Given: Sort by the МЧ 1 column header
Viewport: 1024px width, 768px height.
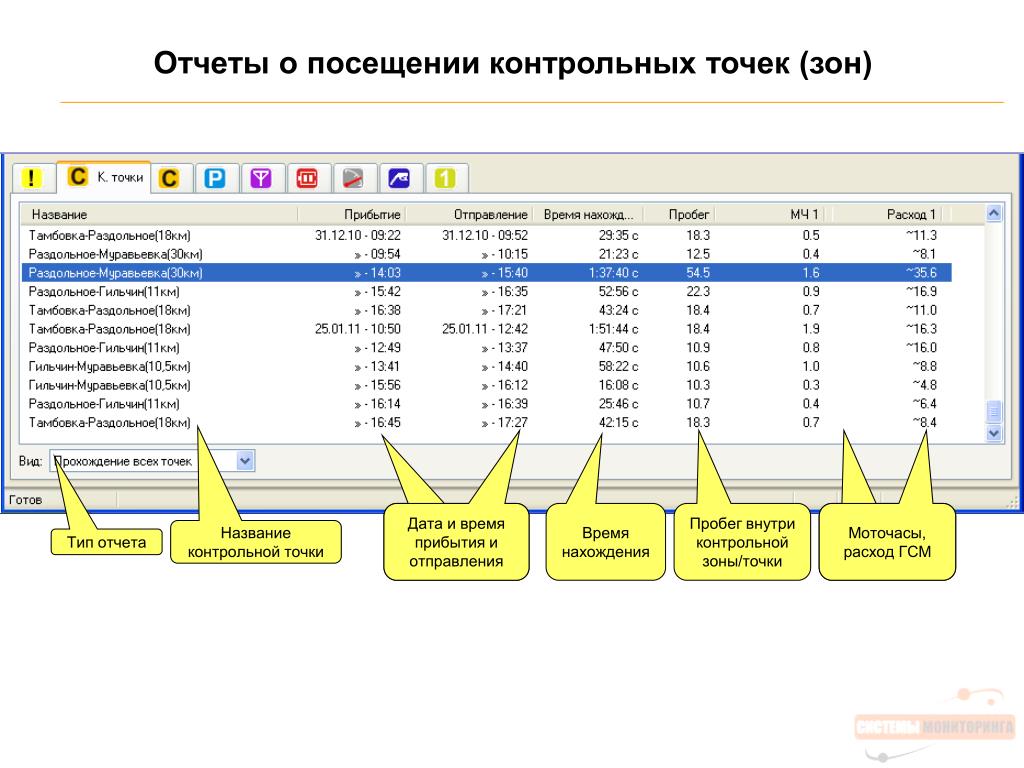Looking at the screenshot, I should 768,214.
